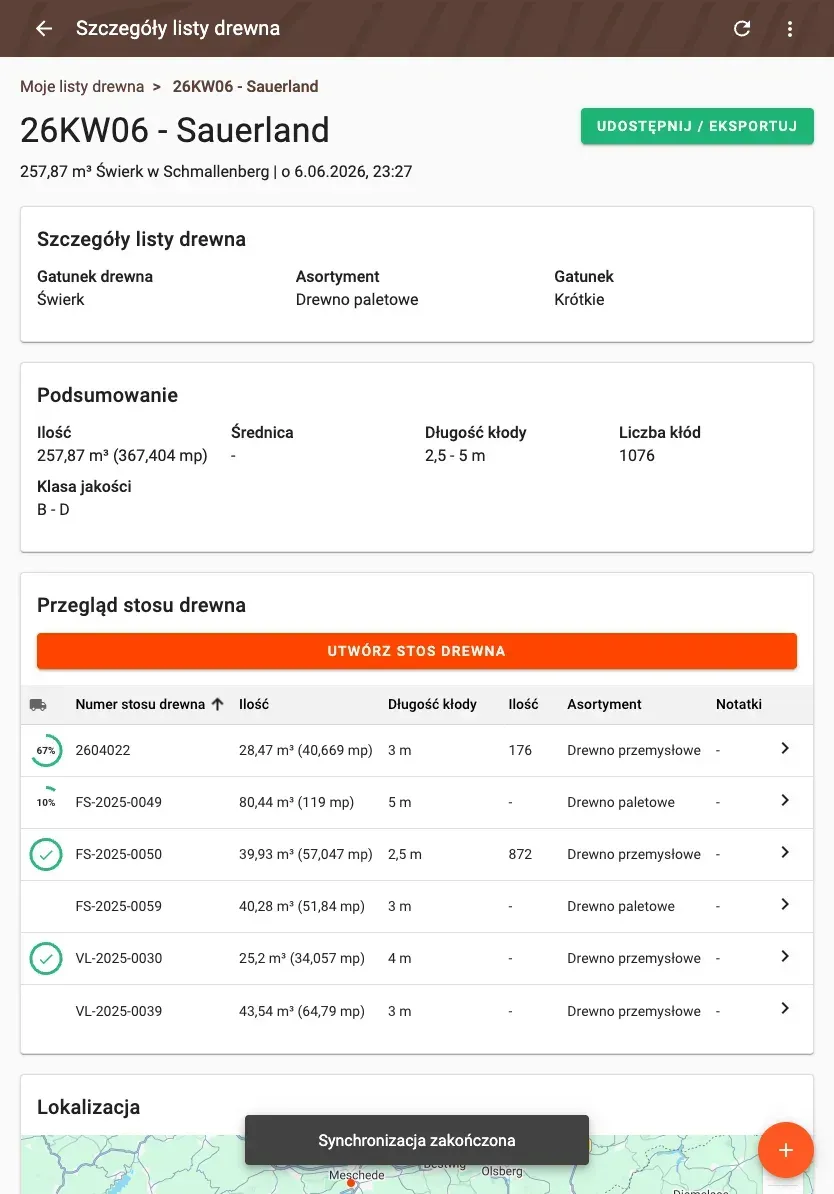The image size is (834, 1194).
Task: Open stack 2604022 via its chevron
Action: 785,749
